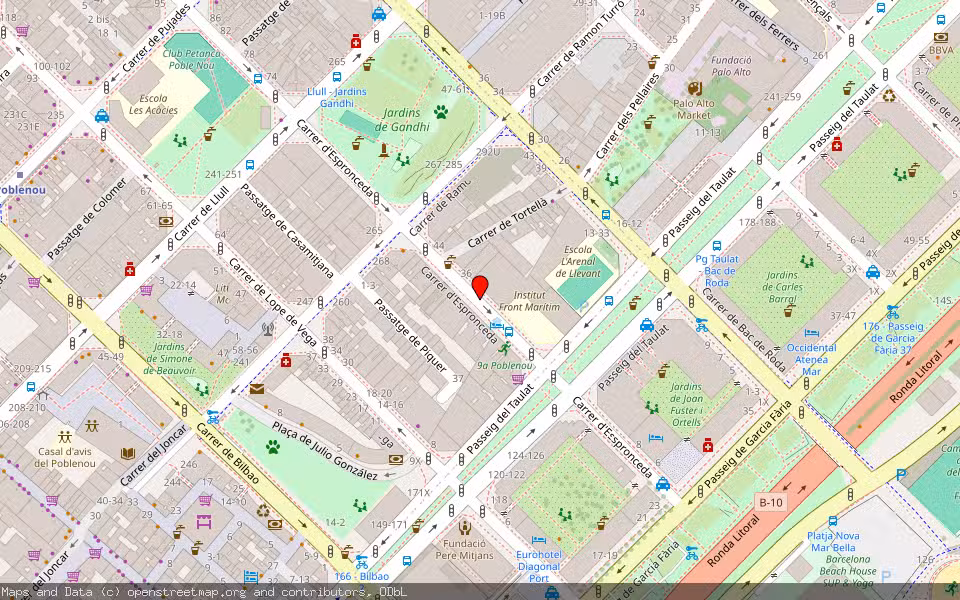This screenshot has height=600, width=960.
Task: Click the Carrer de Tortellà street label
Action: 508,223
